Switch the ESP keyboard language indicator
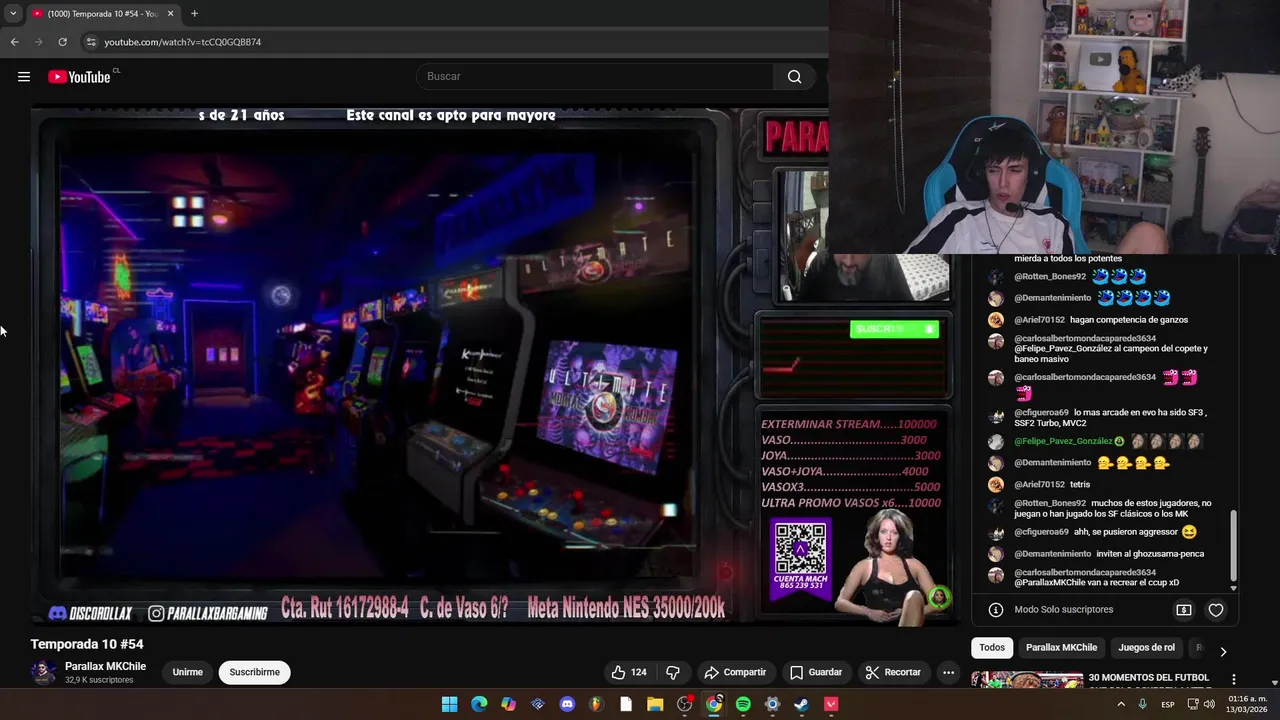This screenshot has width=1280, height=720. [1167, 704]
